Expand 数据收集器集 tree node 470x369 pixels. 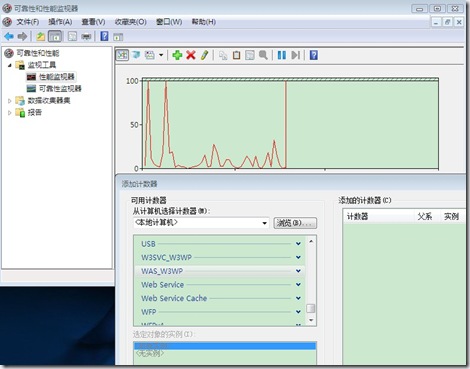tap(10, 101)
